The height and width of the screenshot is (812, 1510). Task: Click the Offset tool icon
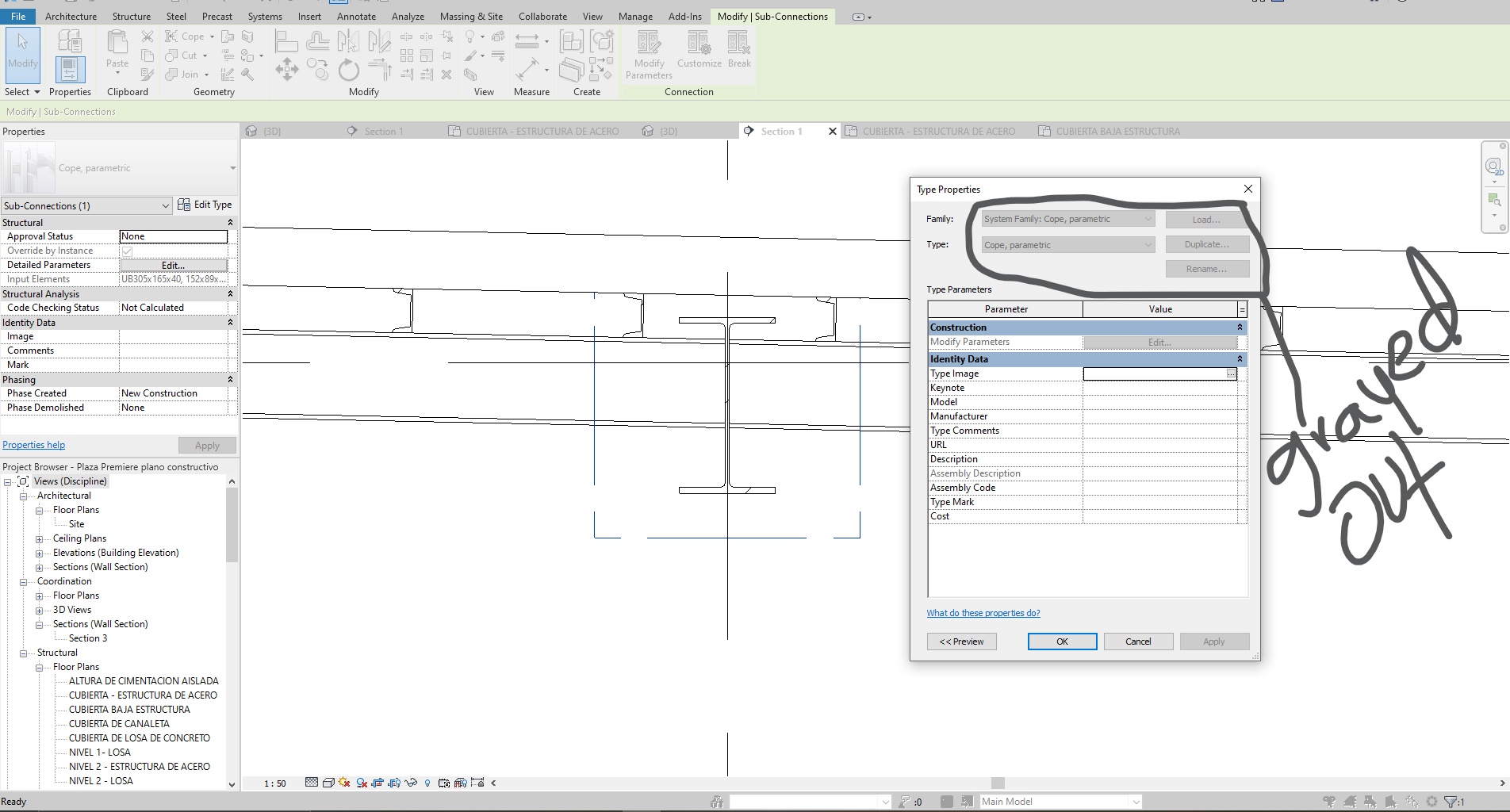[x=318, y=40]
